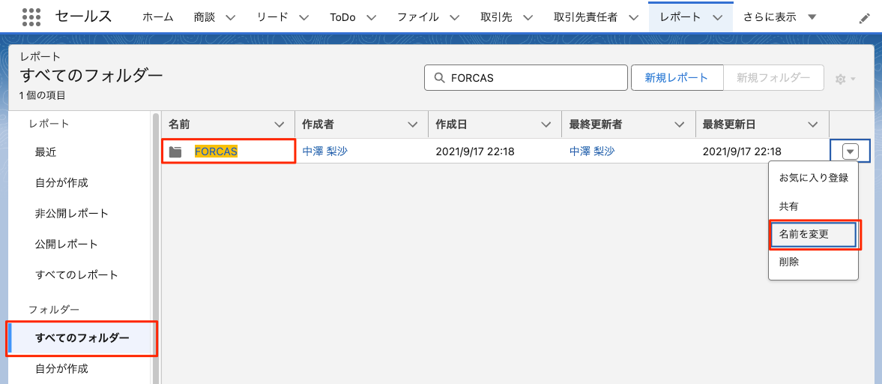Click the folder icon next to FORCAS
Image resolution: width=882 pixels, height=384 pixels.
pyautogui.click(x=176, y=152)
